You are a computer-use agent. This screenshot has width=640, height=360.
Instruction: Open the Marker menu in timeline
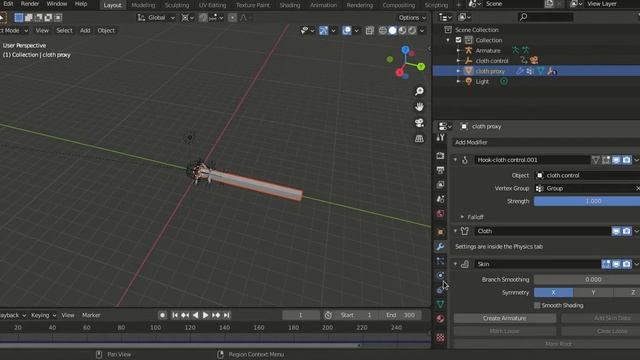coord(91,315)
